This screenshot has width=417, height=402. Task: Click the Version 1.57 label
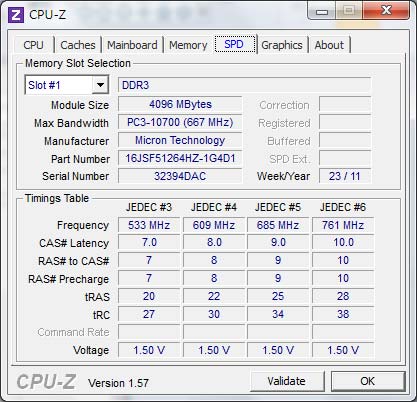coord(118,383)
